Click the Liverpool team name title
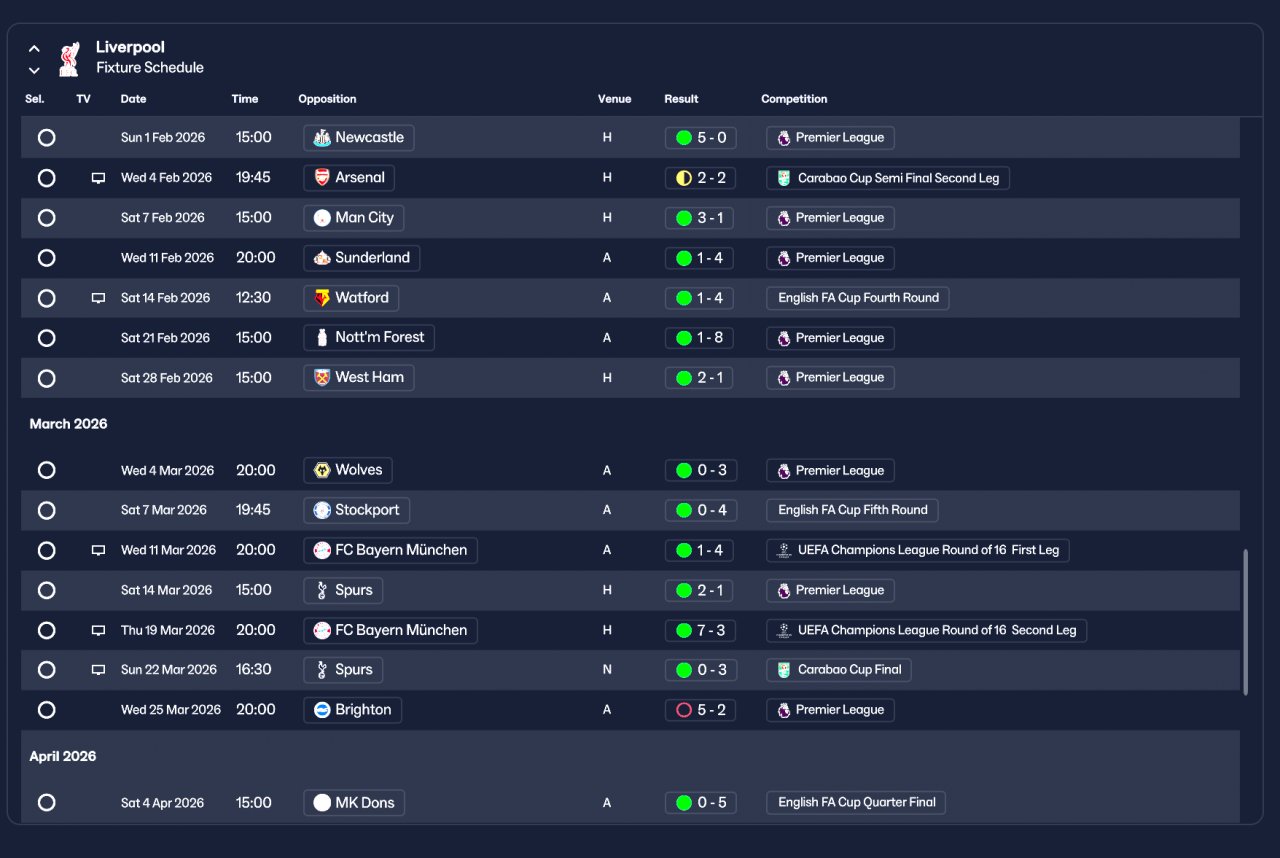Viewport: 1280px width, 858px height. coord(130,47)
